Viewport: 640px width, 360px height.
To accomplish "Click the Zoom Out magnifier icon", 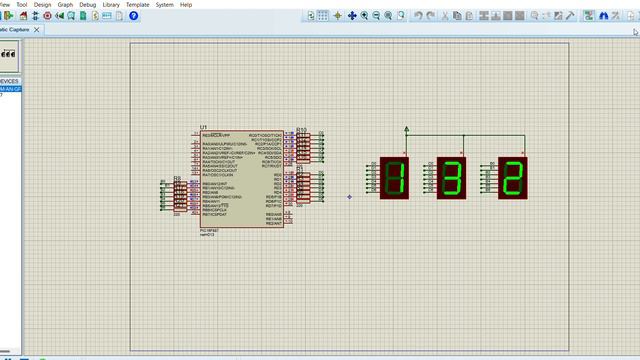I will pos(376,16).
